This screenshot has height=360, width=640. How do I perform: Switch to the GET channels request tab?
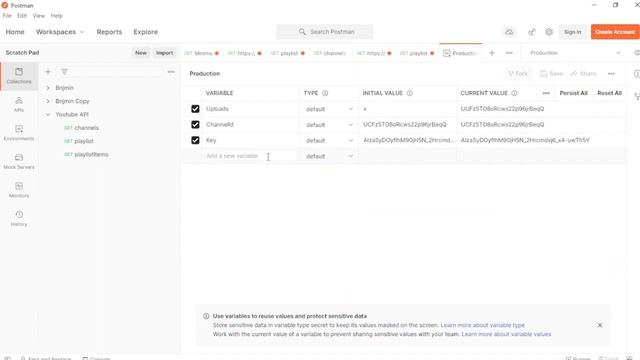click(330, 53)
